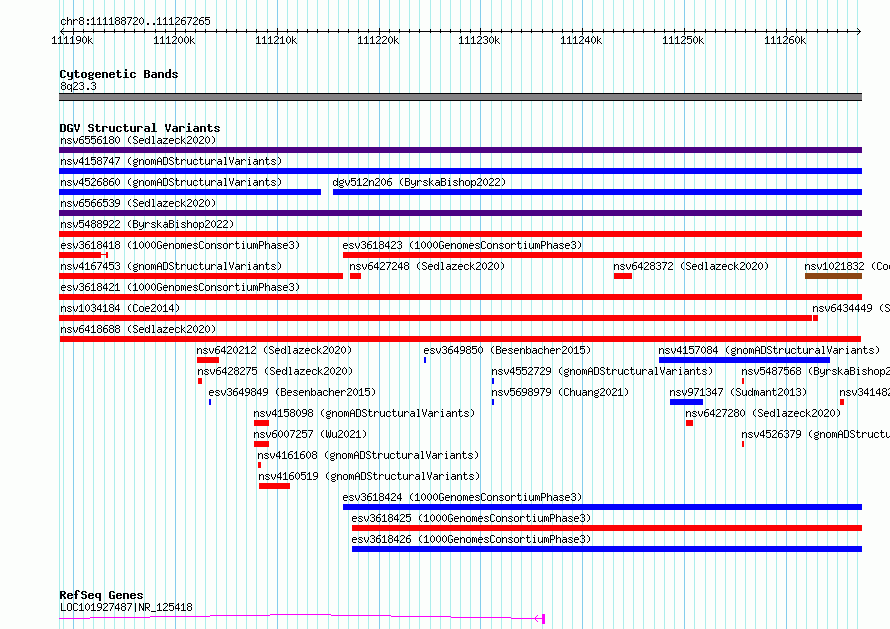Select variant label nsv4161608
This screenshot has height=629, width=890.
(x=368, y=455)
